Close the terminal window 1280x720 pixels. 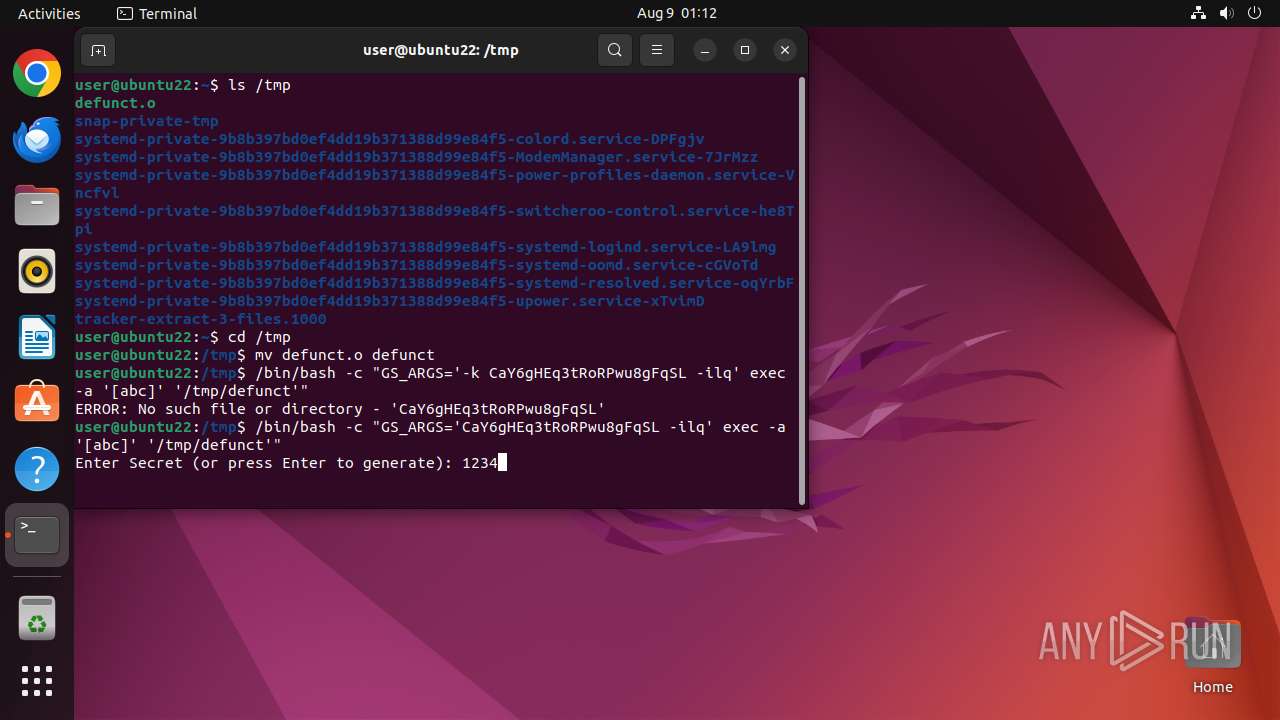tap(785, 50)
